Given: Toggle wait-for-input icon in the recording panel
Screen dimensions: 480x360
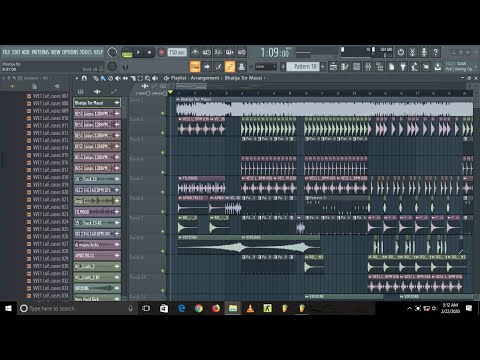Looking at the screenshot, I should point(207,52).
